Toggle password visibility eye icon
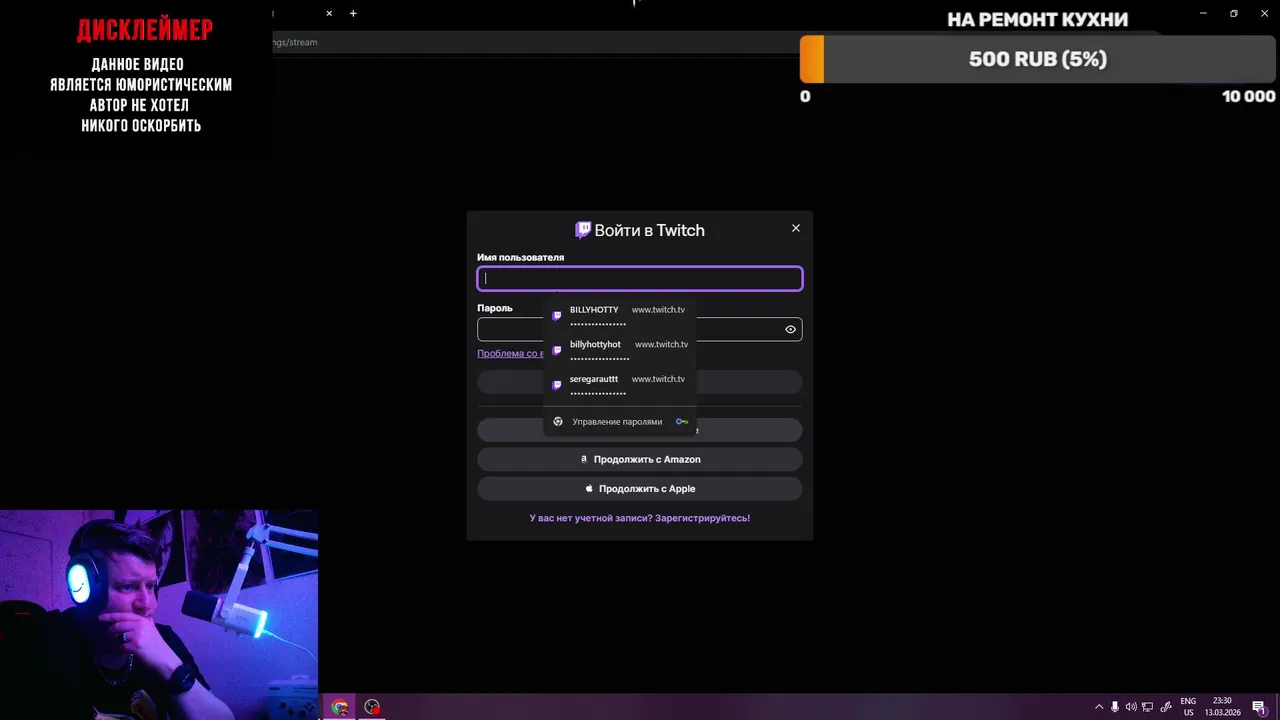This screenshot has width=1280, height=720. [x=790, y=329]
